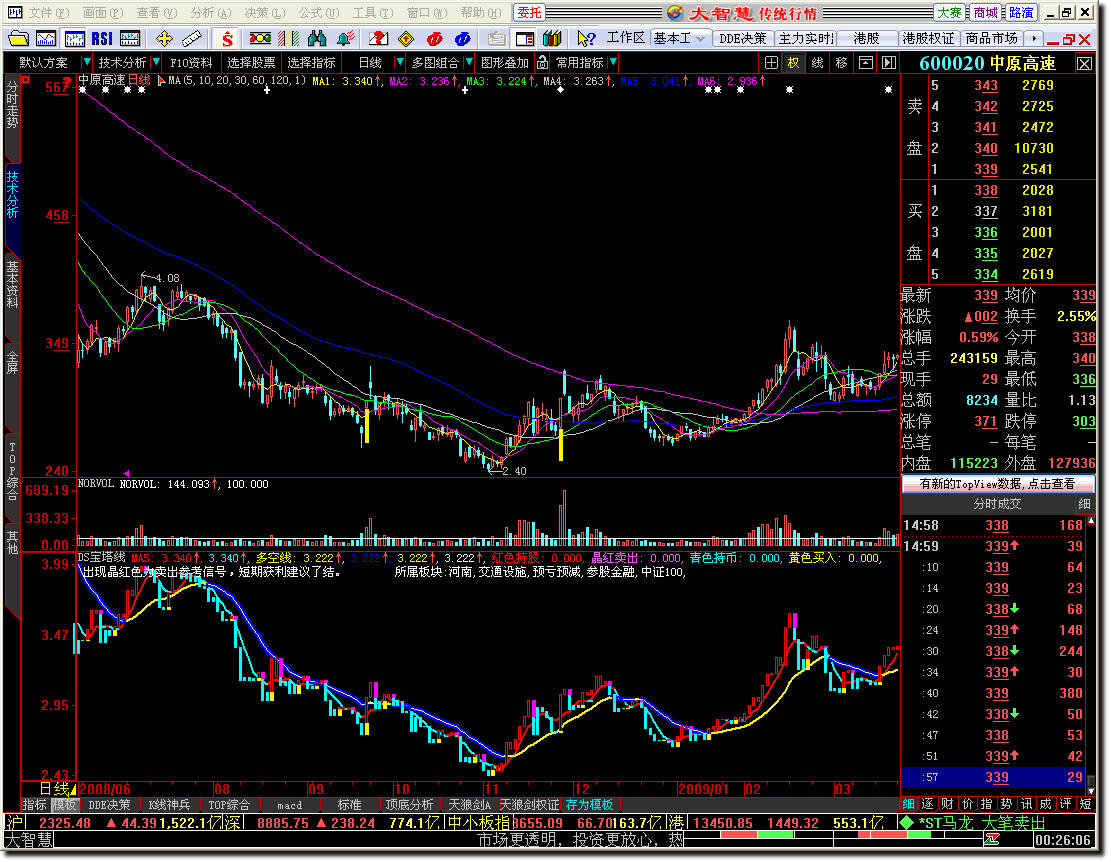Viewport: 1111px width, 862px height.
Task: Switch to the 分时走势 side tab
Action: pos(12,105)
